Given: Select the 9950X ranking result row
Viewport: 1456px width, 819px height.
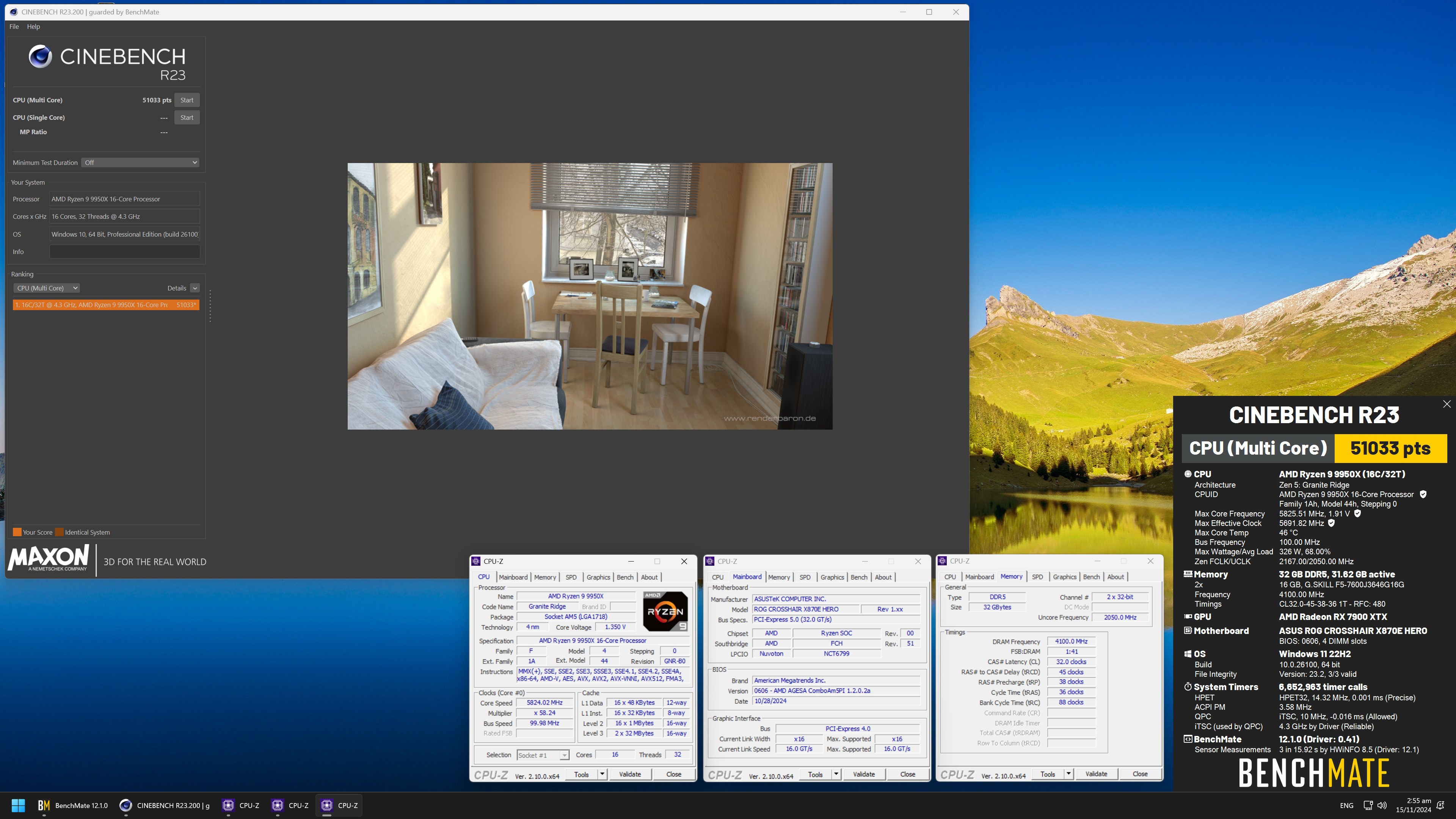Looking at the screenshot, I should pyautogui.click(x=106, y=305).
